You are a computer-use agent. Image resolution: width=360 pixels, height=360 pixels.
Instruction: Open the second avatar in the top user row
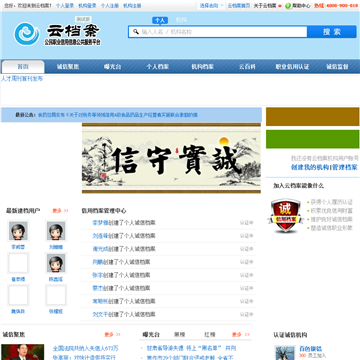click(x=56, y=231)
